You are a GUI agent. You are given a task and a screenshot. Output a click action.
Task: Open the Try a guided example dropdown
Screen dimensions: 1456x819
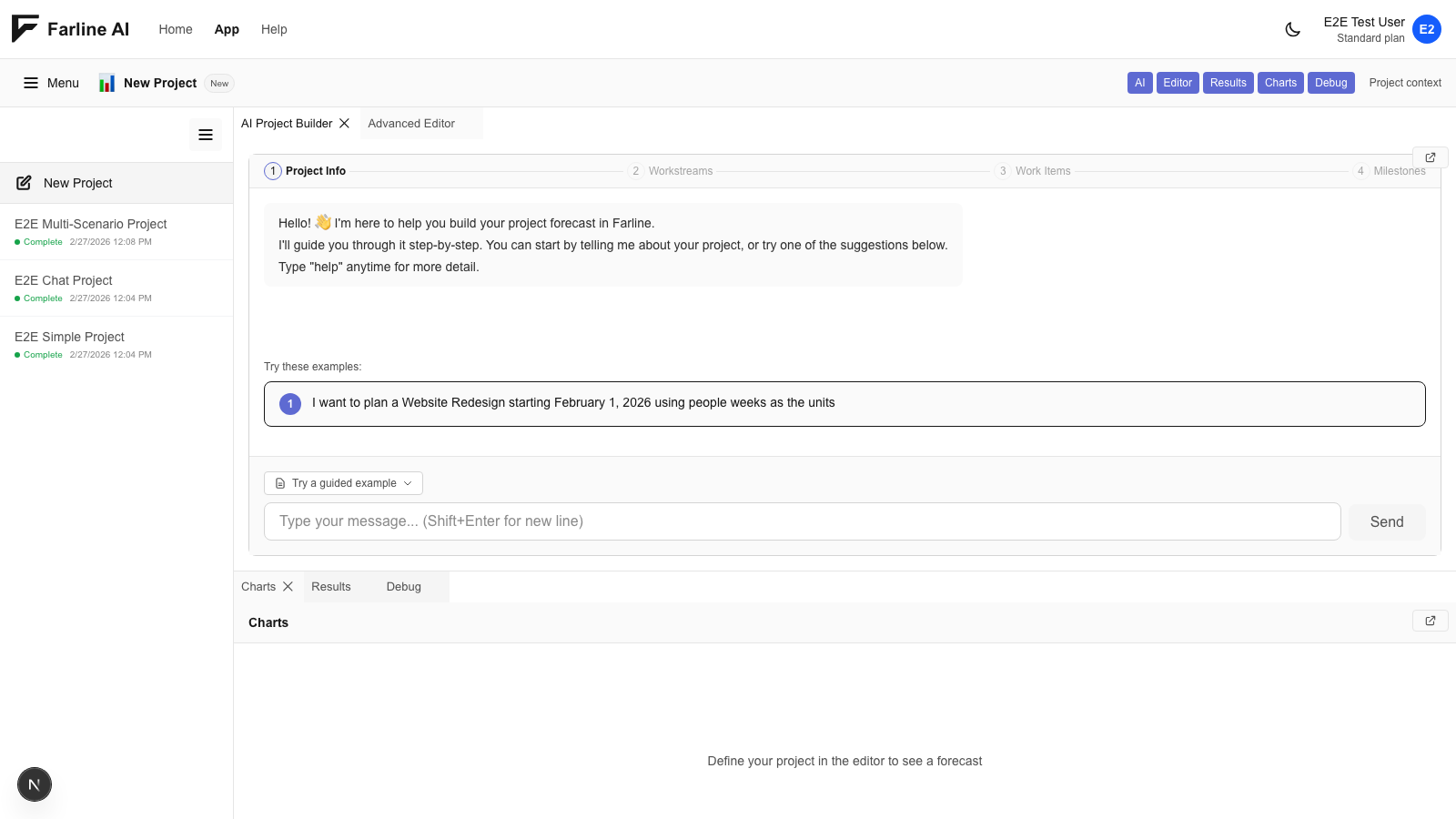coord(343,482)
